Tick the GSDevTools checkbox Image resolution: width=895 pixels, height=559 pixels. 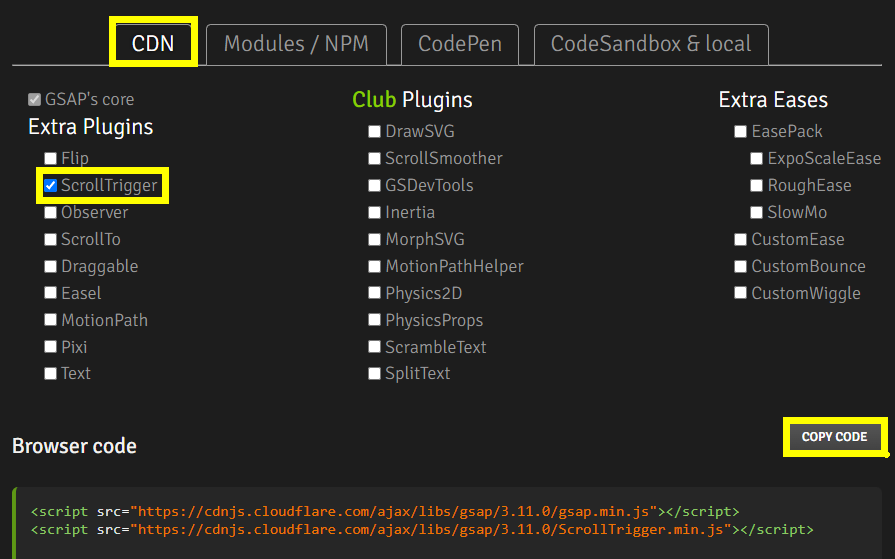pos(374,185)
